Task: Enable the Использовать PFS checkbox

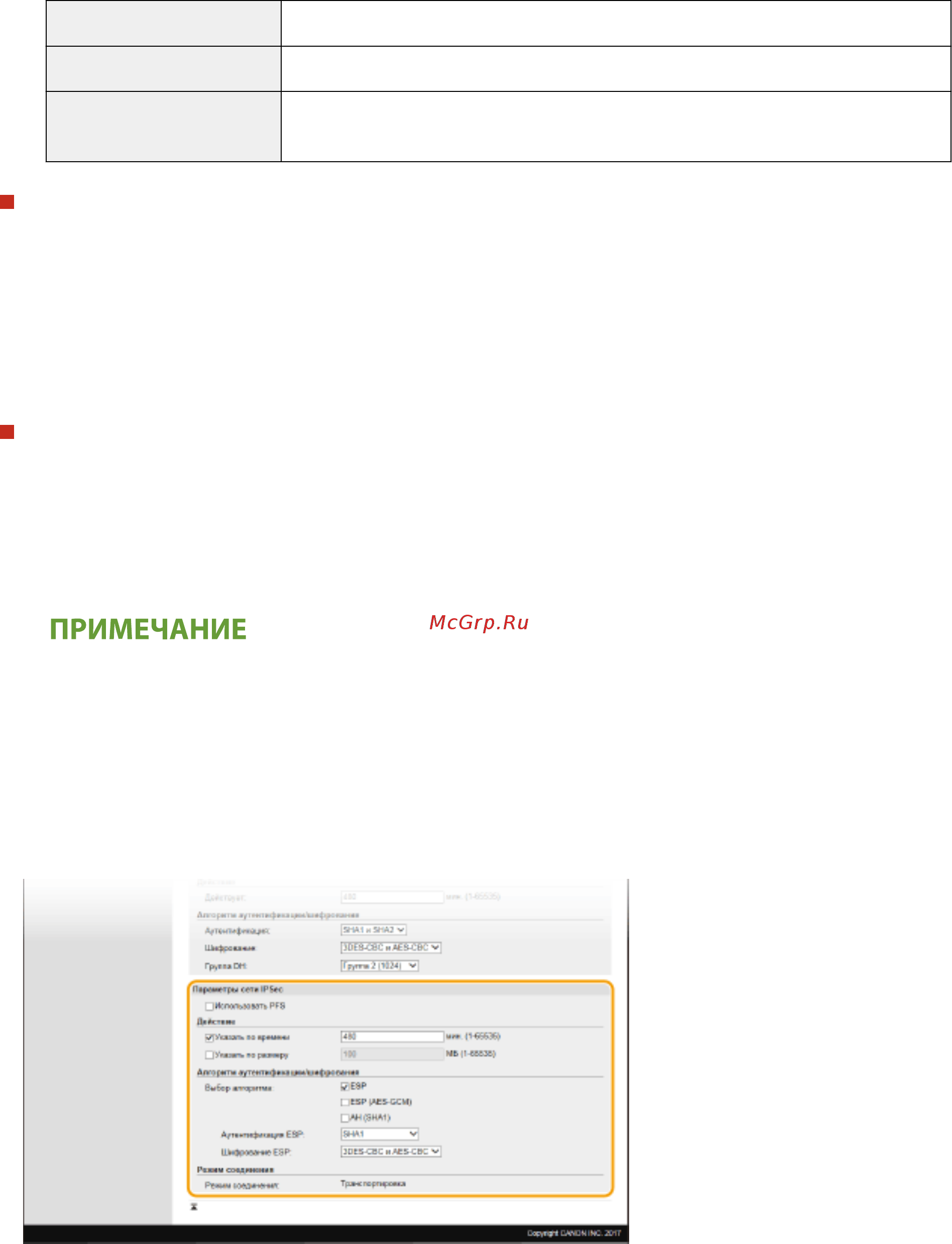Action: 209,1006
